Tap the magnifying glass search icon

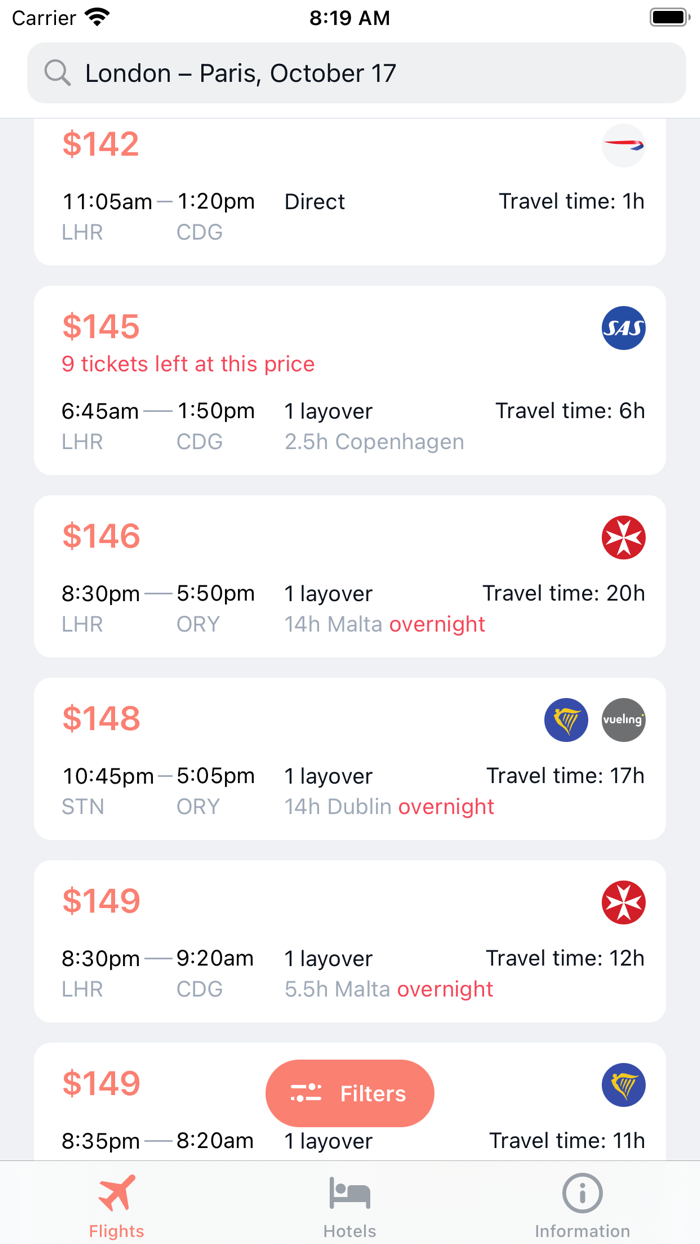[x=57, y=73]
